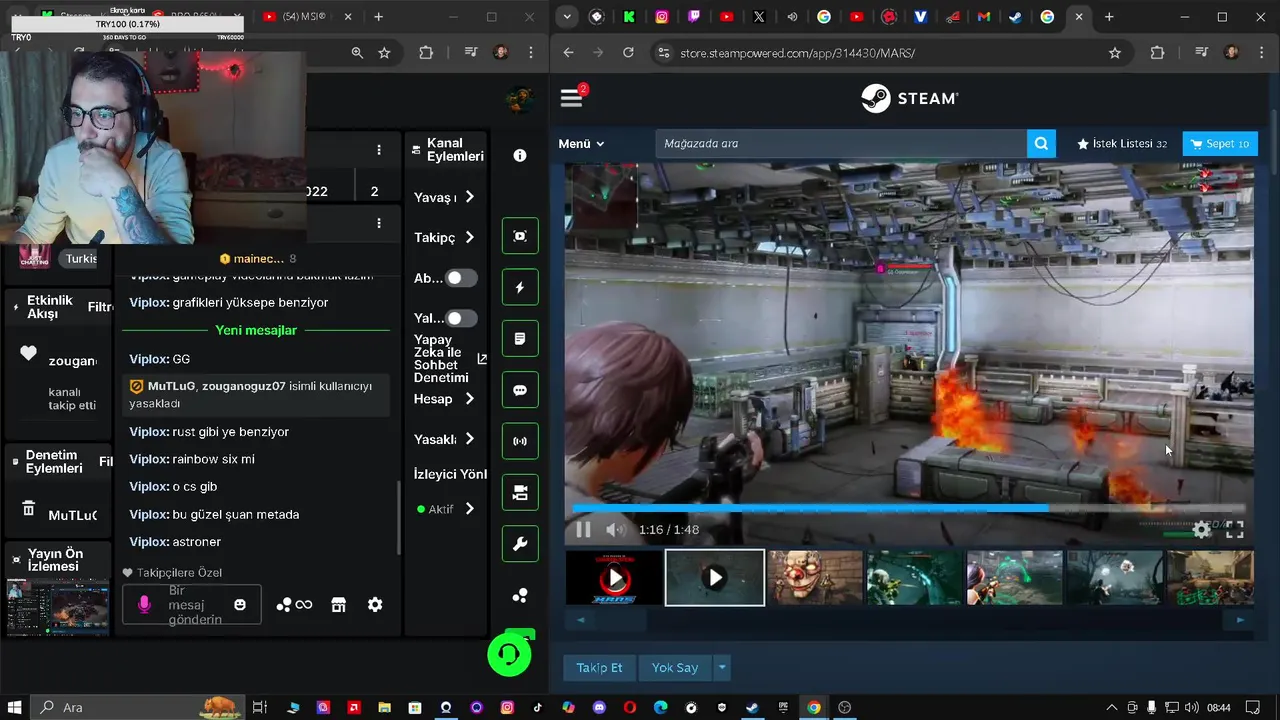Click the screenshot capture sidebar icon
Image resolution: width=1280 pixels, height=720 pixels.
(x=520, y=236)
